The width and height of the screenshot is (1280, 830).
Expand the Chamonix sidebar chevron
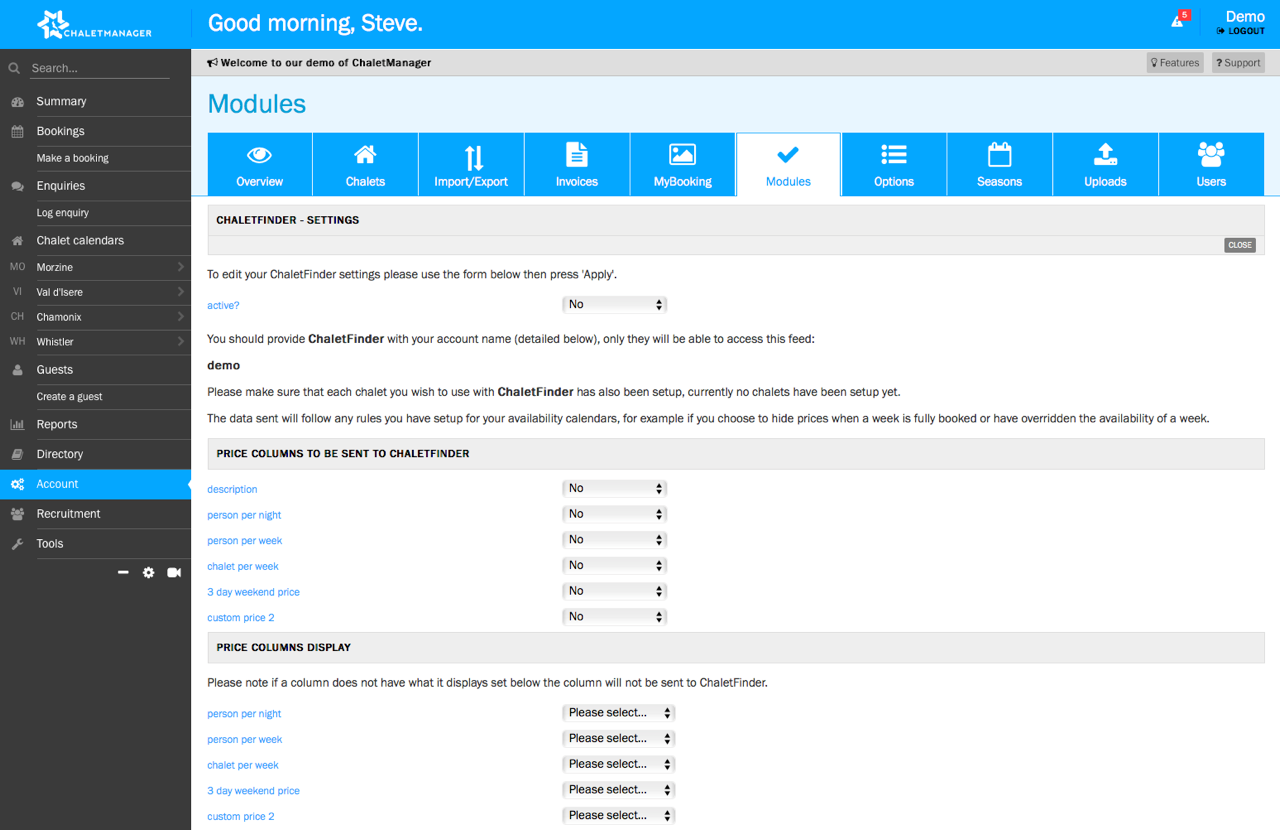pos(181,317)
